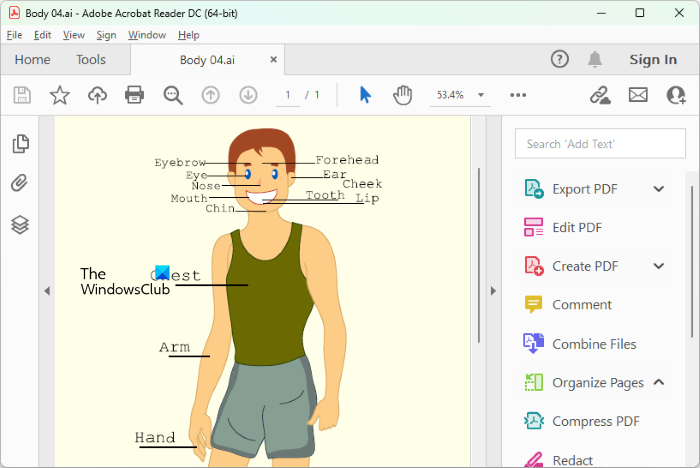Open the Layers panel
This screenshot has width=700, height=468.
coord(20,224)
